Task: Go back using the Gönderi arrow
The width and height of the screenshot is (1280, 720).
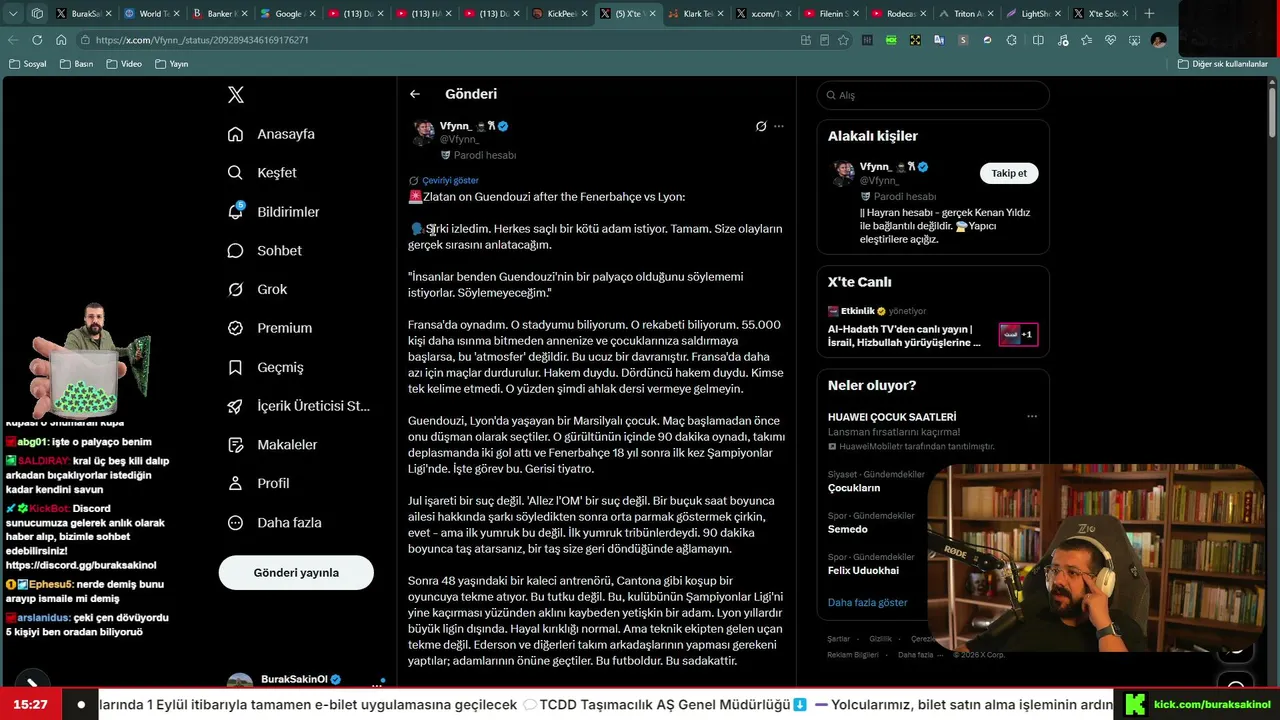Action: click(x=415, y=94)
